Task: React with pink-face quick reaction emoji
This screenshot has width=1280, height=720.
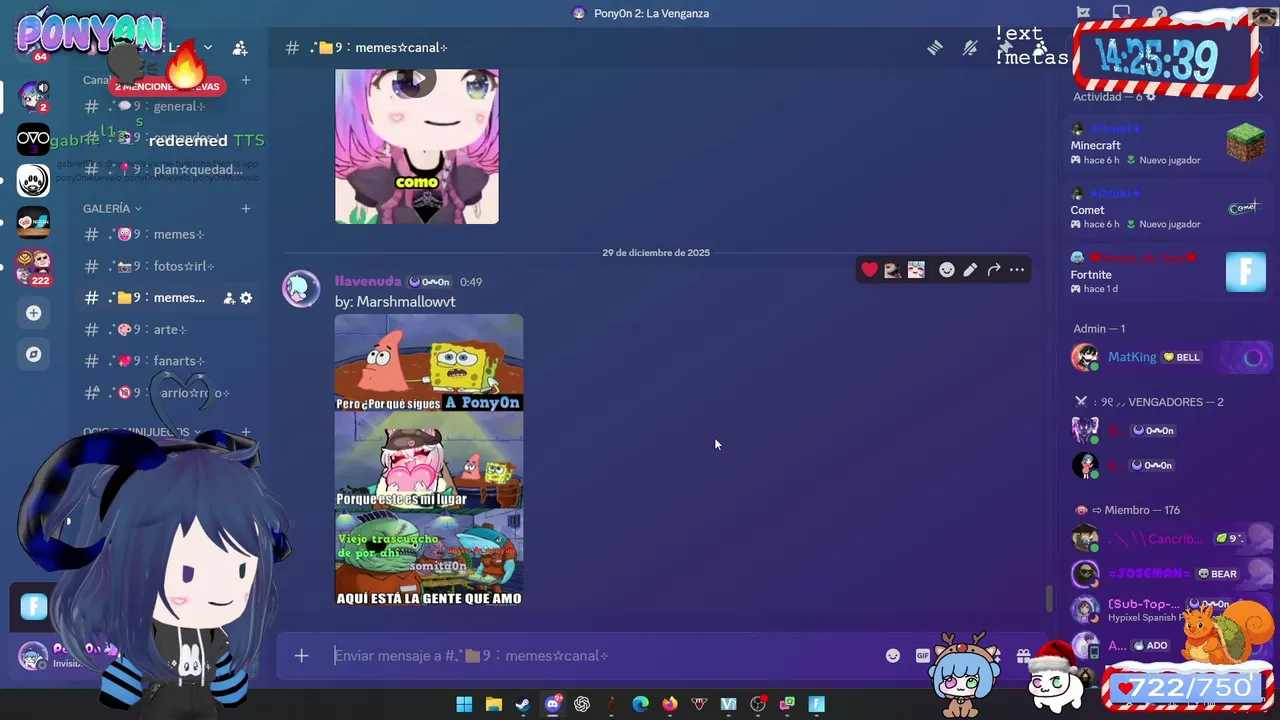Action: coord(916,270)
